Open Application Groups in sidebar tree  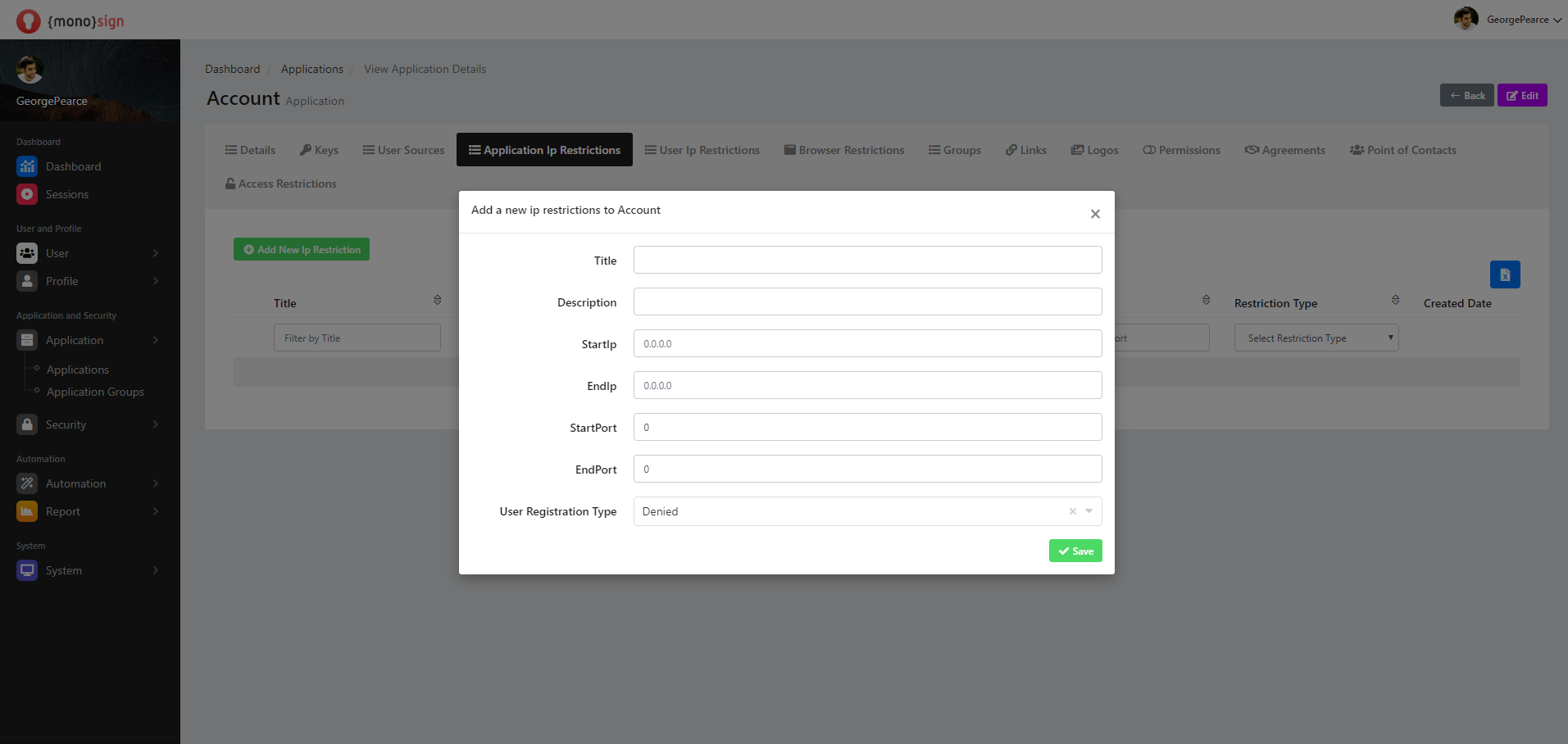95,392
